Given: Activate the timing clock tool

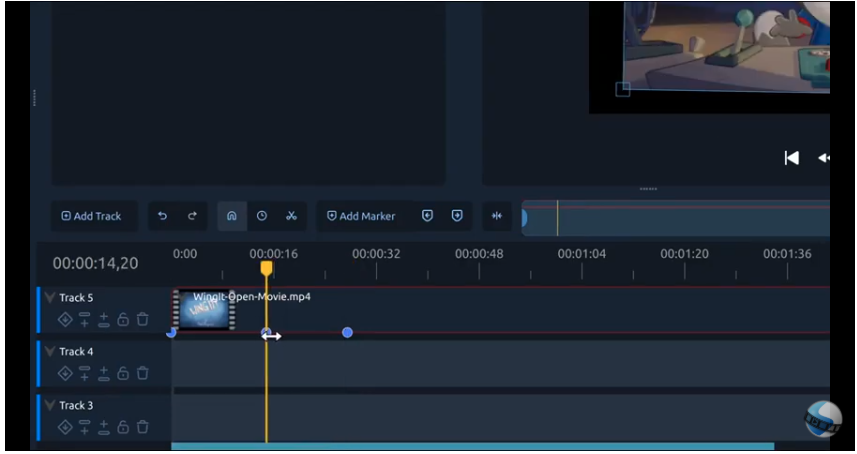Looking at the screenshot, I should 262,216.
